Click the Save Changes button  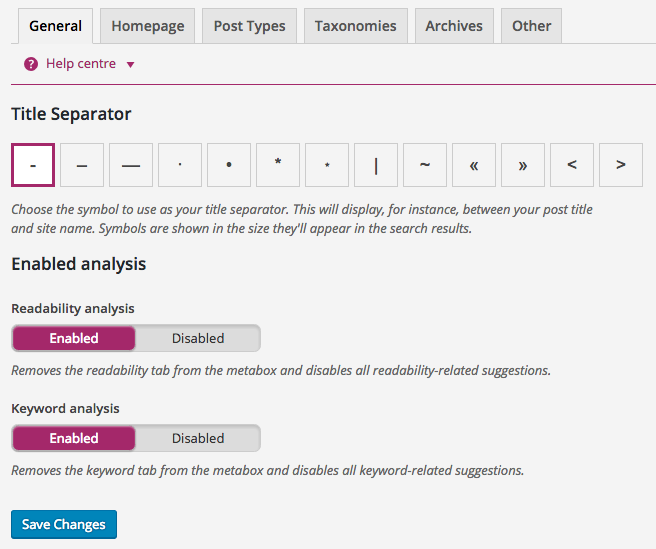[x=64, y=524]
